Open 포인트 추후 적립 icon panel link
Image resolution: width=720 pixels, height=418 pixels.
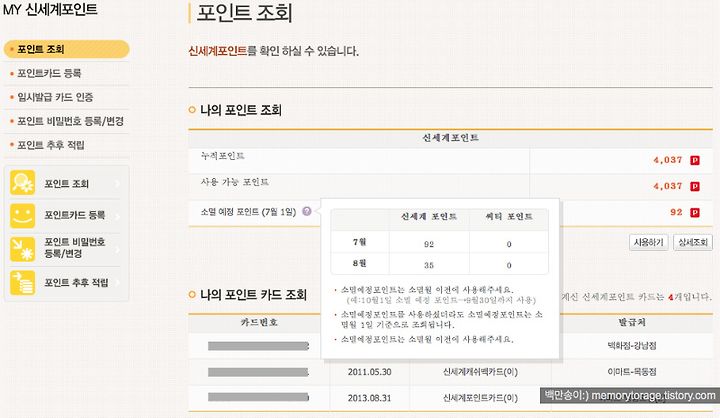pos(76,282)
